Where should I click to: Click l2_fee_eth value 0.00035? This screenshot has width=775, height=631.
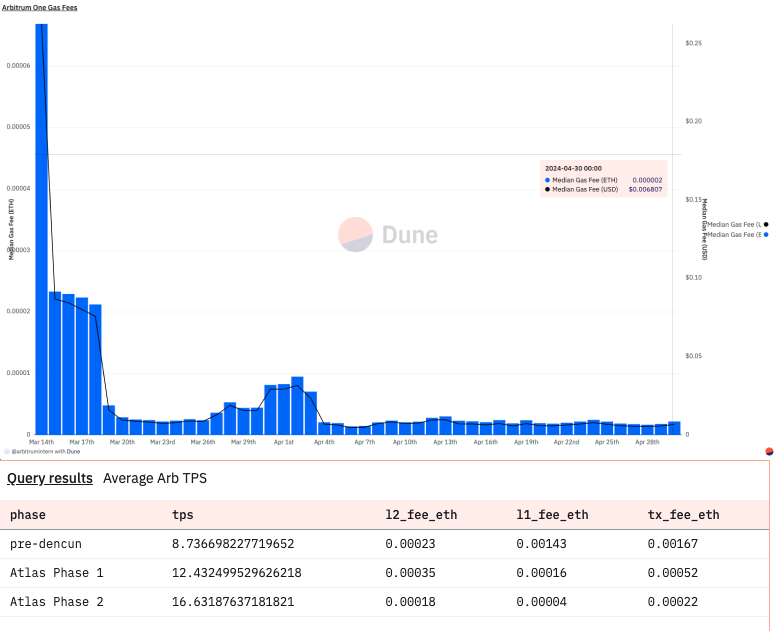point(410,573)
